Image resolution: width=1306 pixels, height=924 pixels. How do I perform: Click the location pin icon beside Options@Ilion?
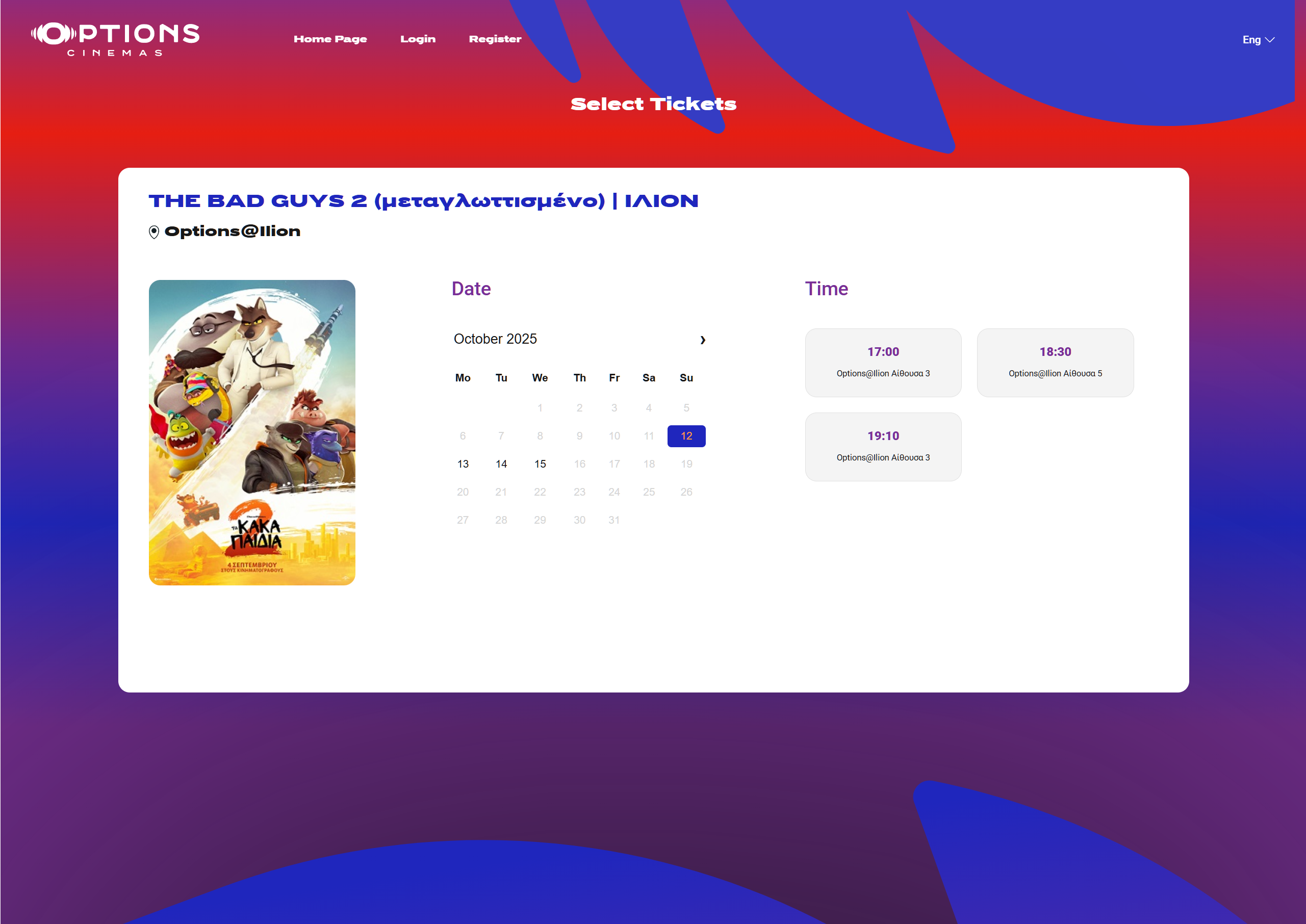[x=153, y=232]
